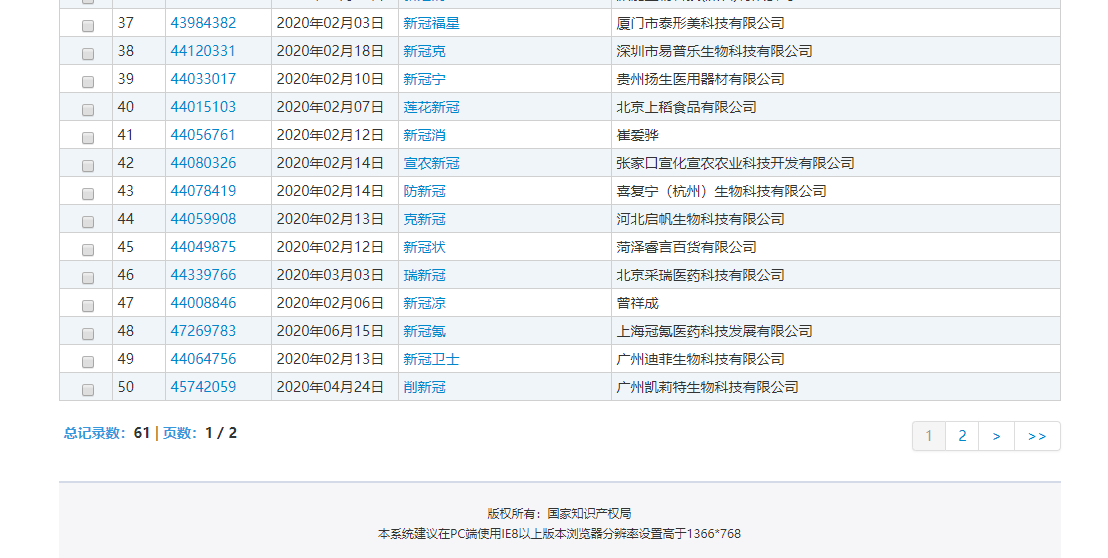Open the trademark 莲花新冠
This screenshot has width=1108, height=558.
pos(431,107)
